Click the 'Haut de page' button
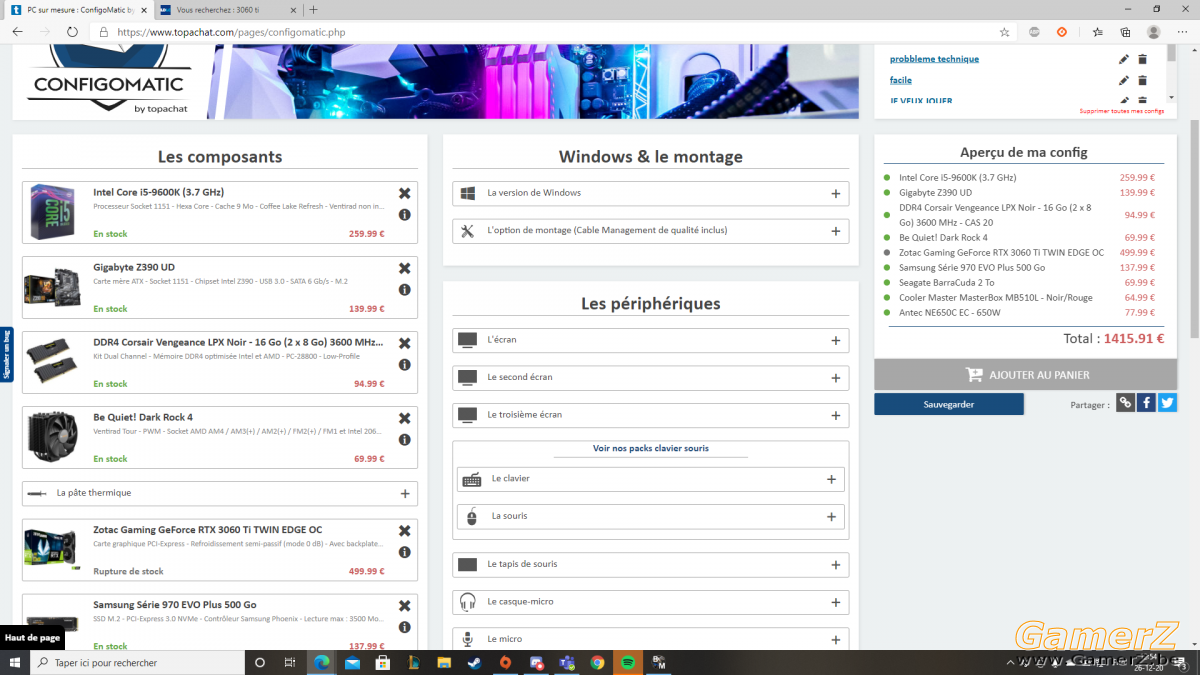1200x675 pixels. tap(33, 637)
